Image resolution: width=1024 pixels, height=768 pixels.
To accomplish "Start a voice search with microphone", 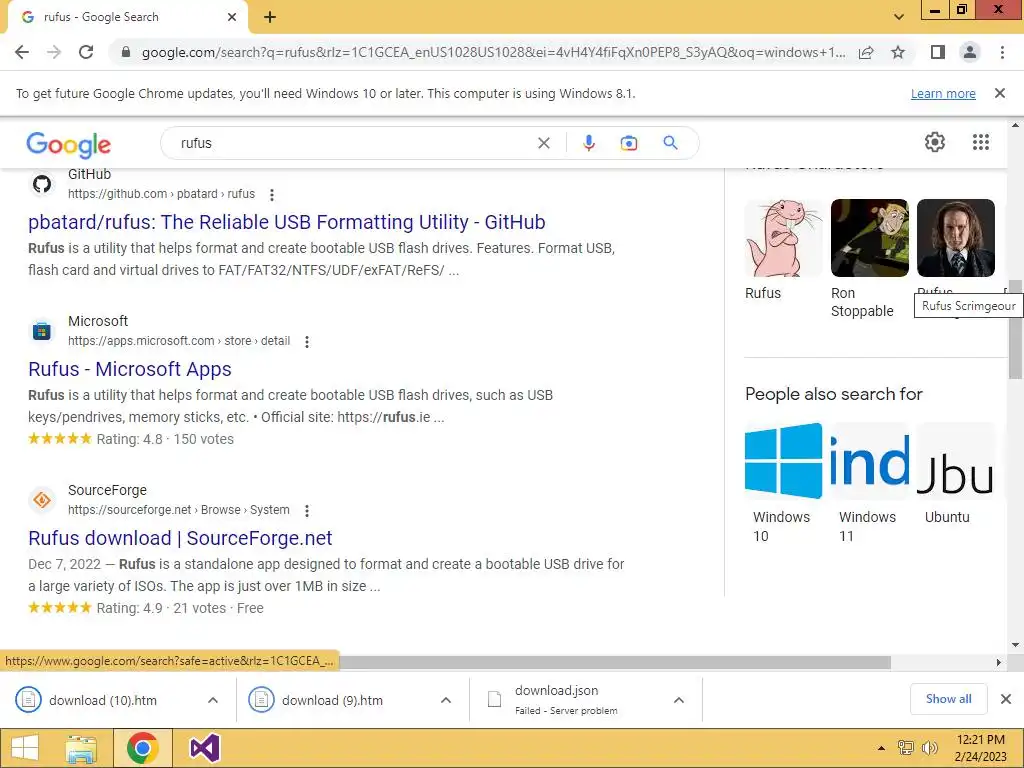I will [588, 143].
